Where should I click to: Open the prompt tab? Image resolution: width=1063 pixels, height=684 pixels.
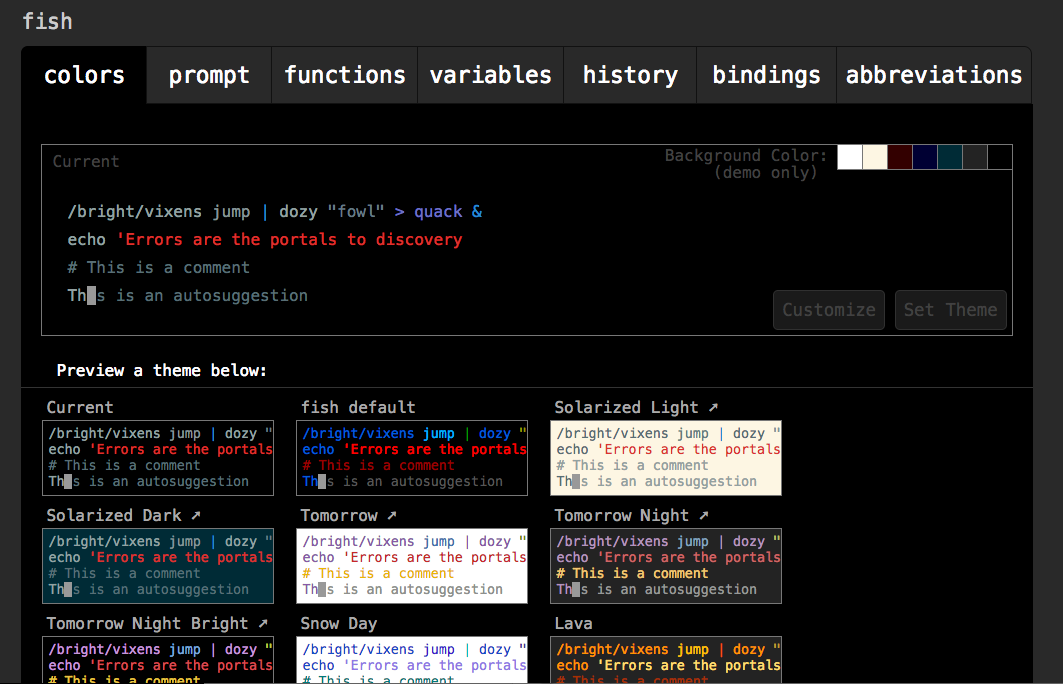pos(209,75)
